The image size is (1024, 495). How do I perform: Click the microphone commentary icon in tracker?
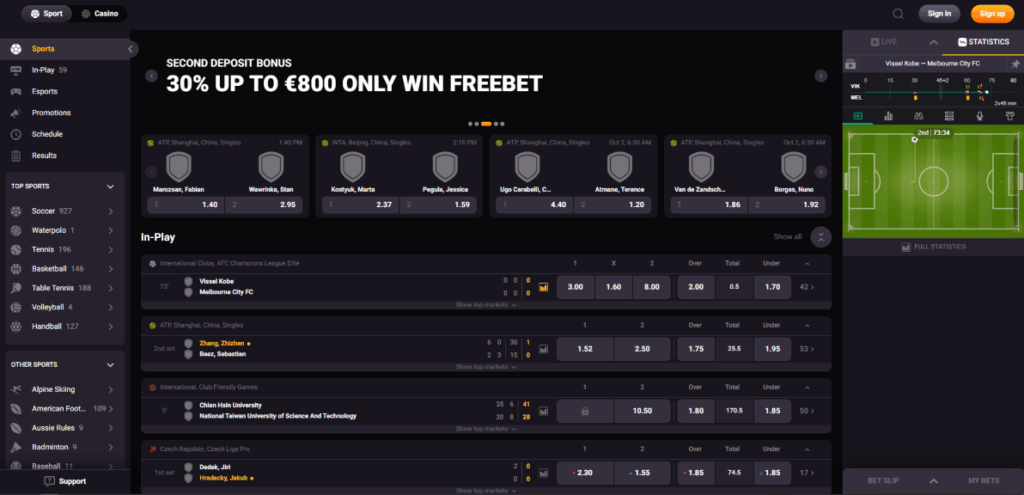coord(979,116)
